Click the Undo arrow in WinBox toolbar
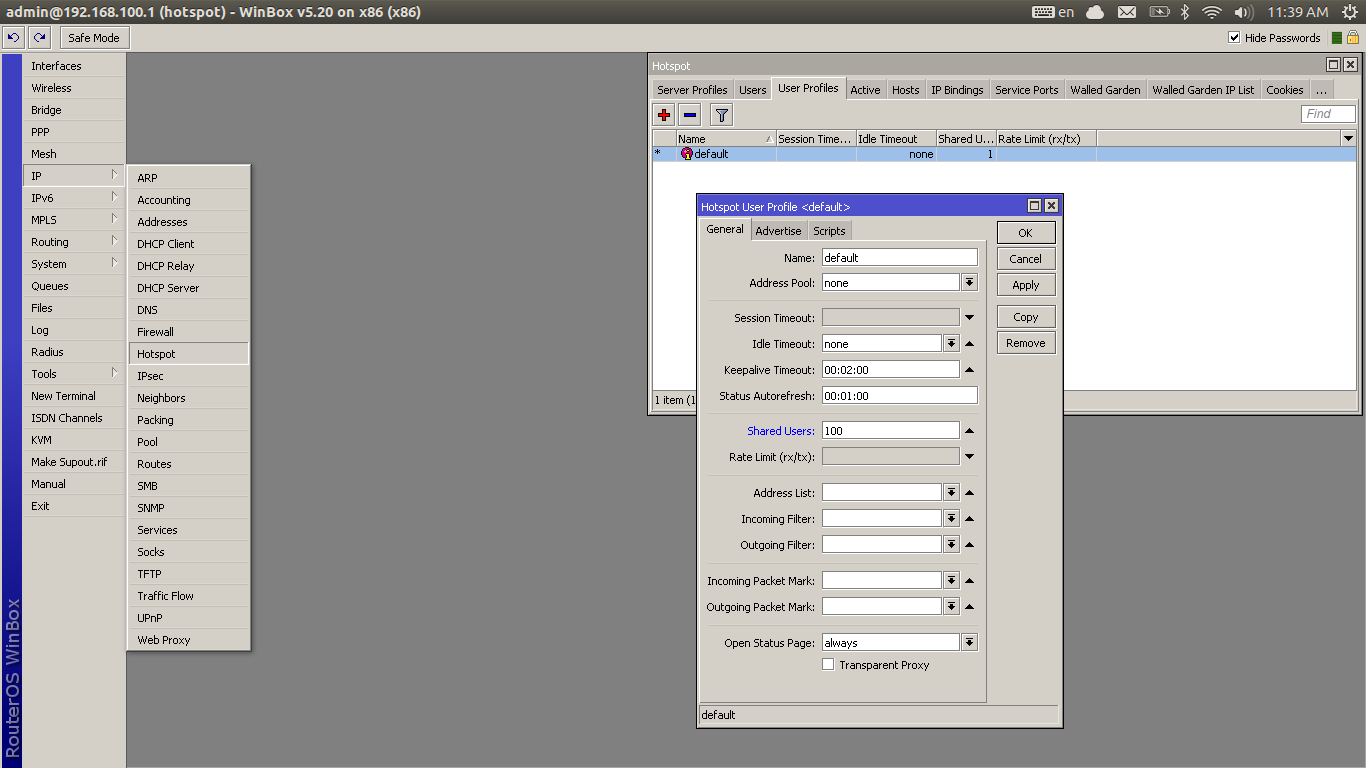The width and height of the screenshot is (1366, 768). coord(13,38)
